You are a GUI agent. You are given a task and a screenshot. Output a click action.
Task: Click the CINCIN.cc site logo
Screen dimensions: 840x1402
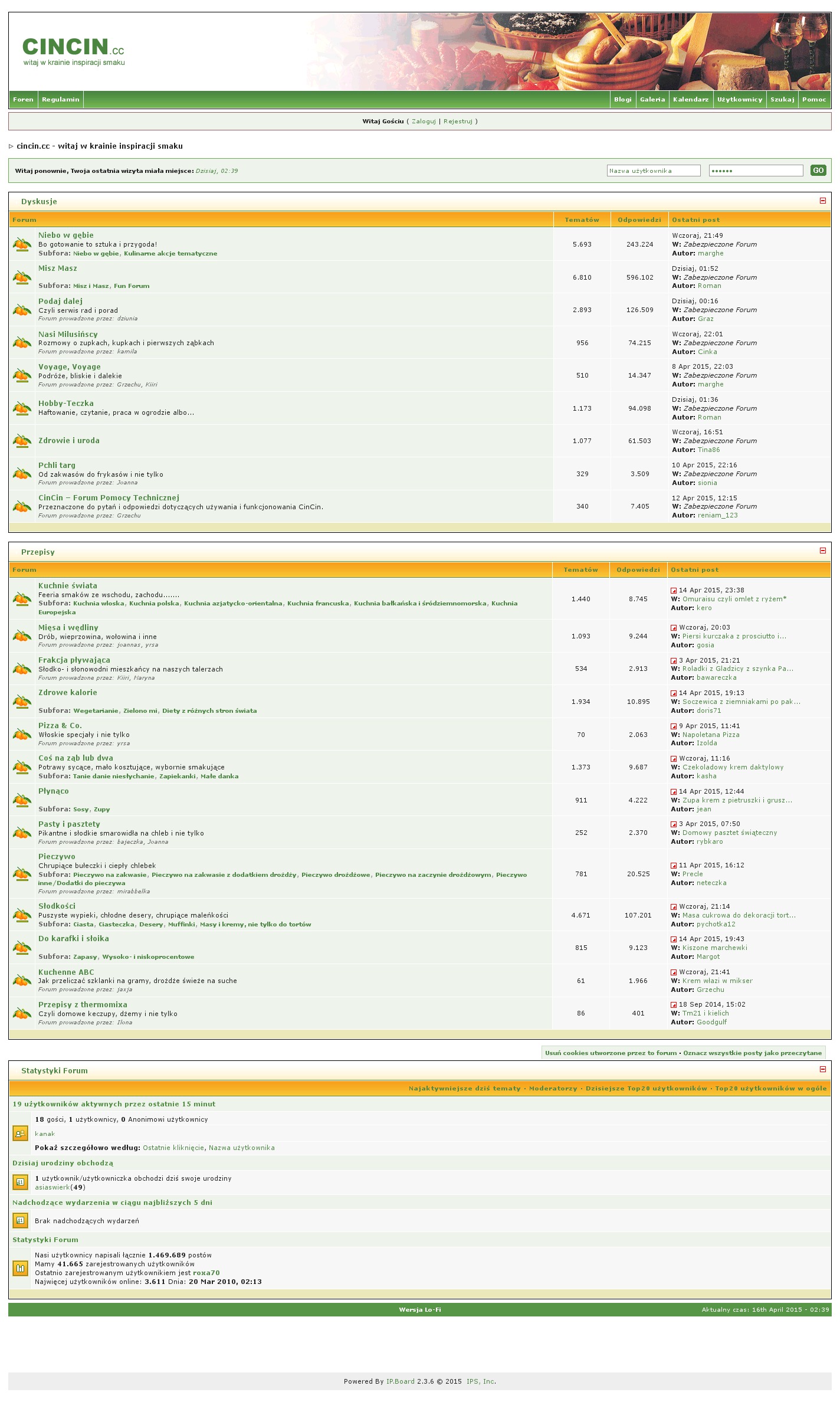tap(74, 51)
